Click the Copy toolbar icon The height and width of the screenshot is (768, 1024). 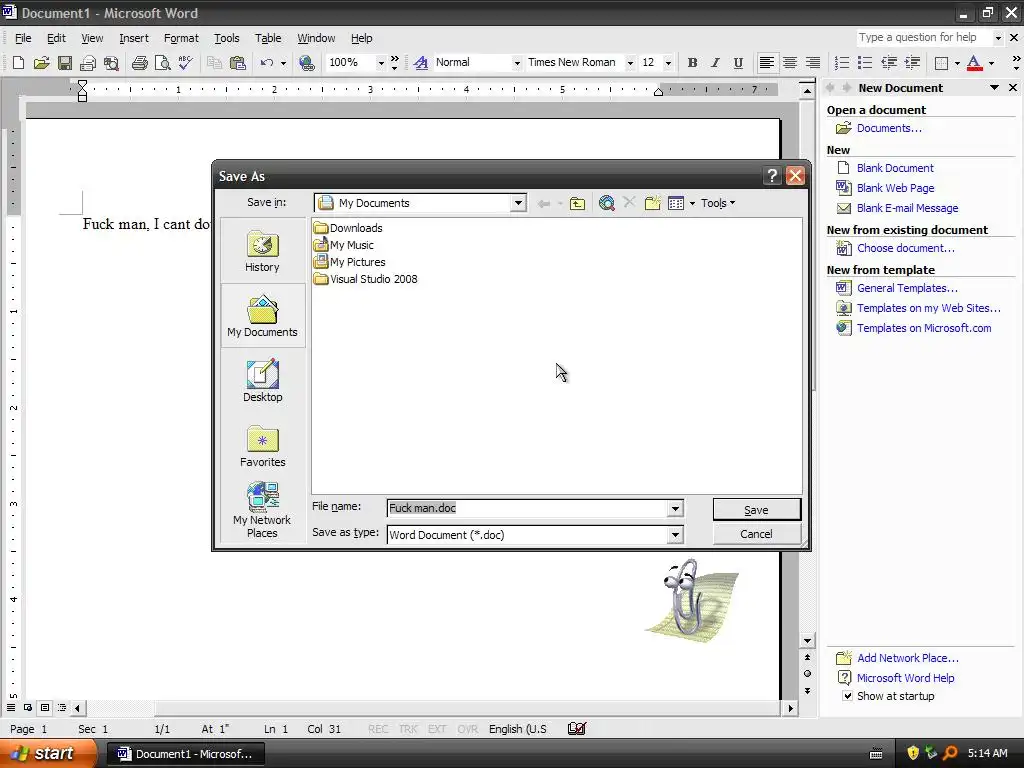point(214,63)
